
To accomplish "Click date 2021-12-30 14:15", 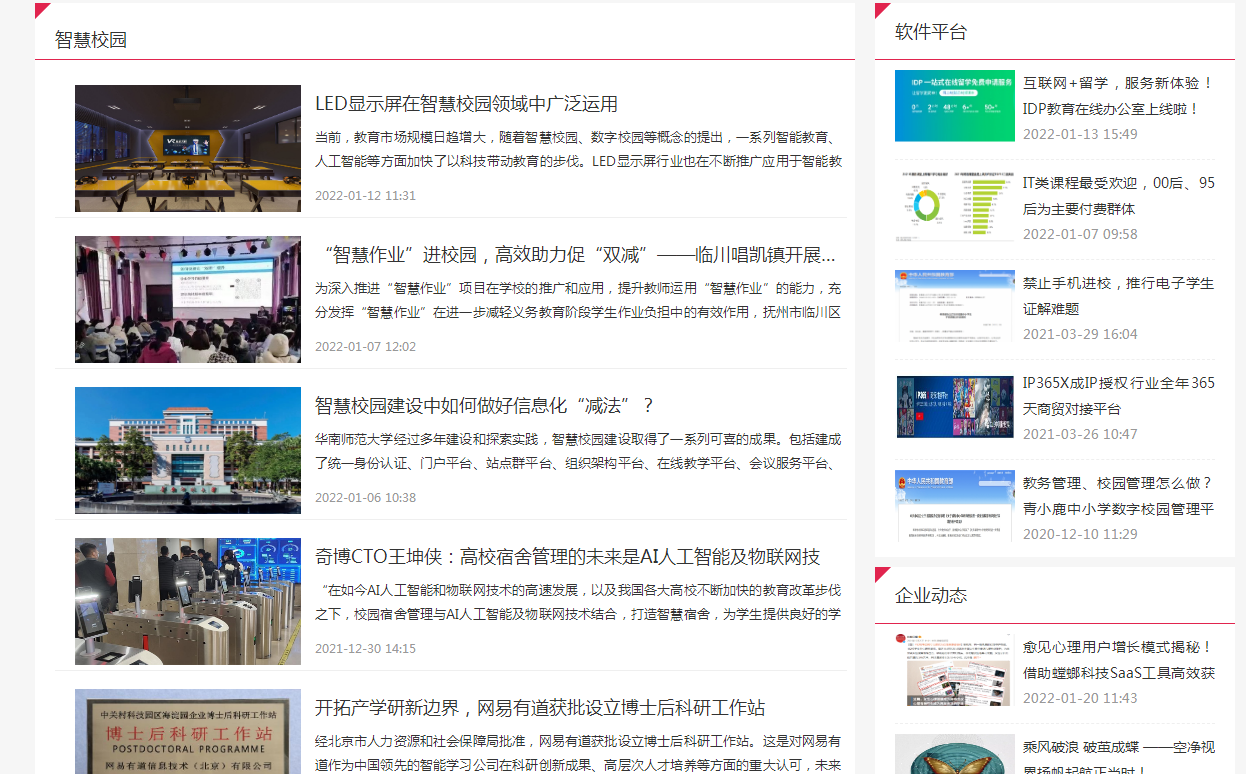I will click(365, 649).
